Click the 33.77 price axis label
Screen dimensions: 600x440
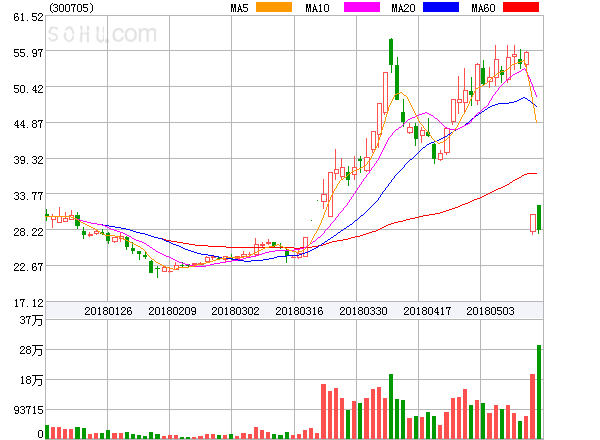[x=28, y=196]
